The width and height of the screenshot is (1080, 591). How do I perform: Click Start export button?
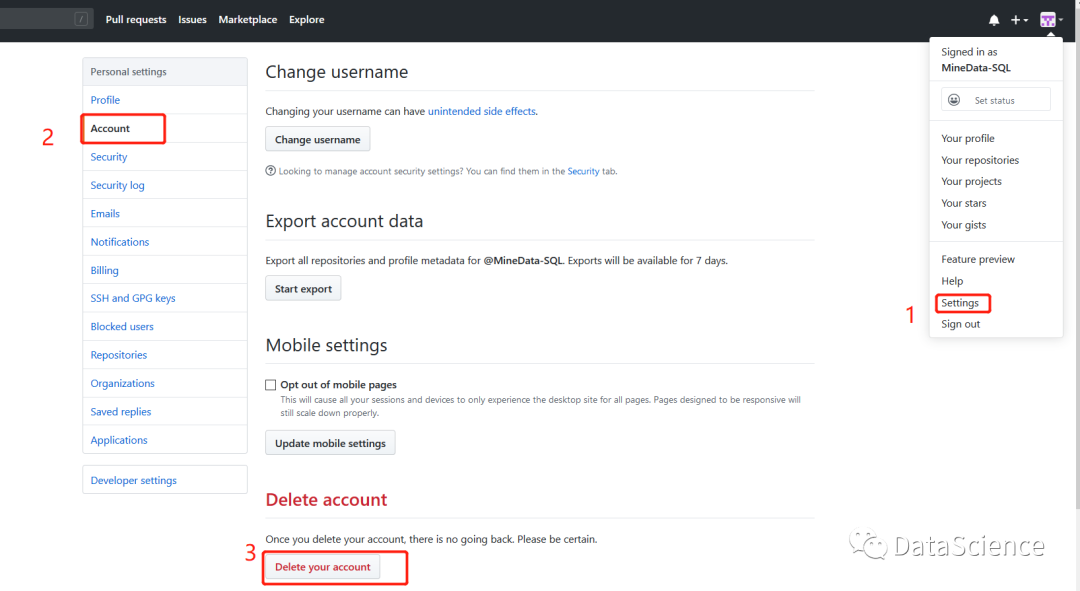303,289
